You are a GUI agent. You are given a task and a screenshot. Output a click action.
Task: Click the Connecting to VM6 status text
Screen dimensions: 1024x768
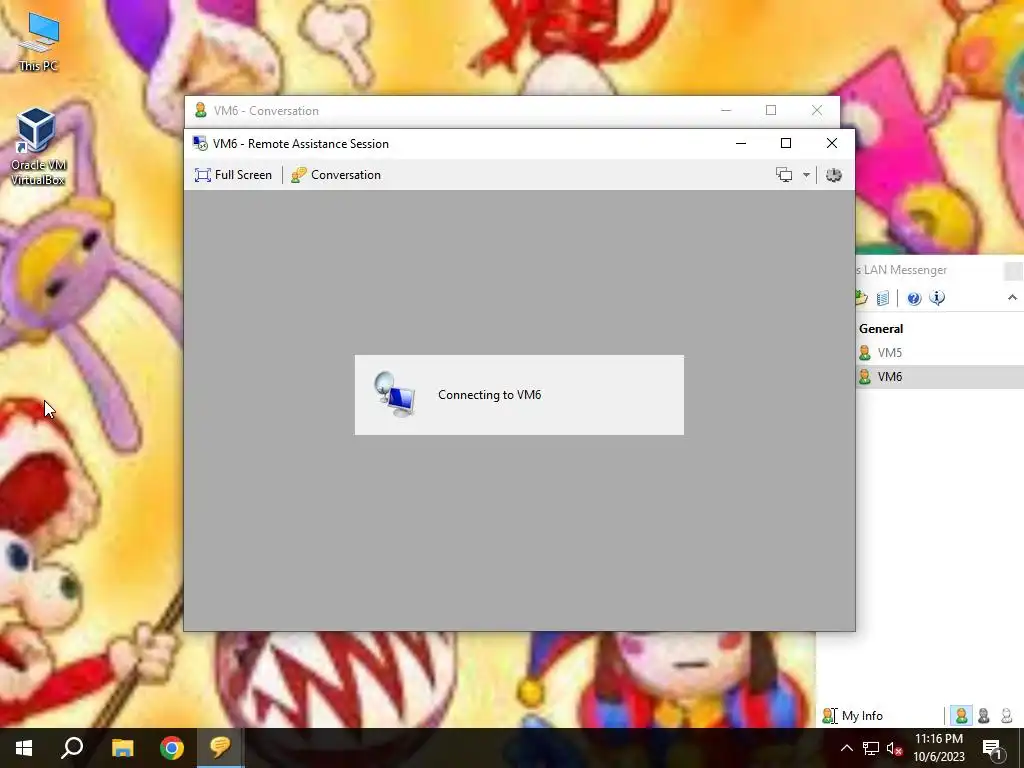(x=489, y=395)
